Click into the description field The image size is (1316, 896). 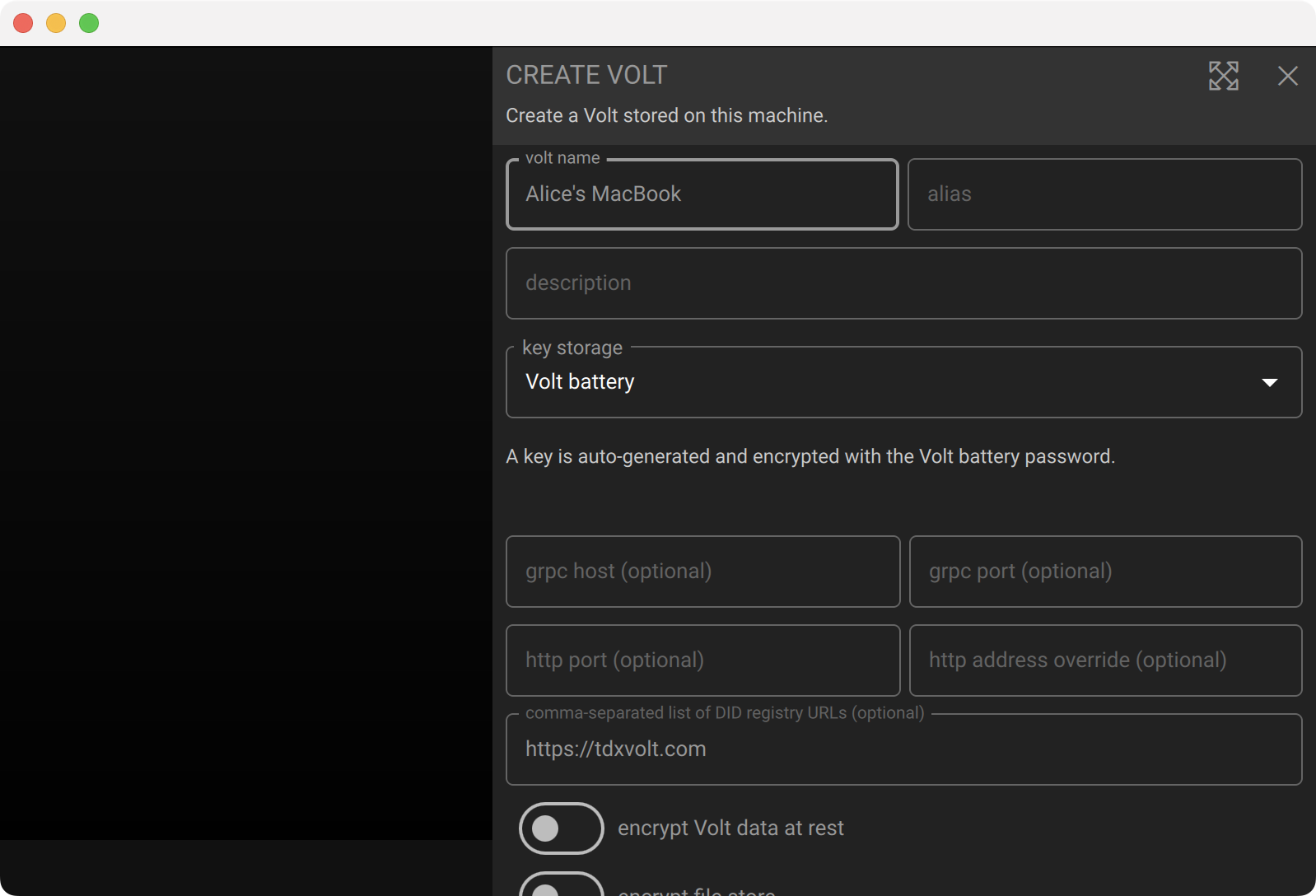pos(903,283)
